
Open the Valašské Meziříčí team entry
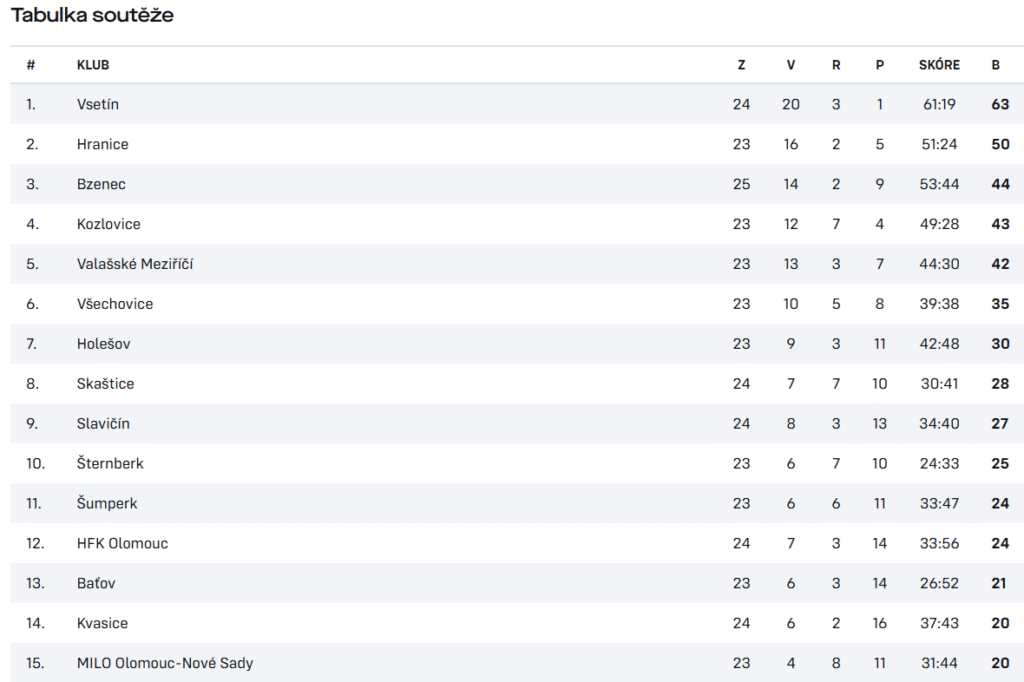135,264
